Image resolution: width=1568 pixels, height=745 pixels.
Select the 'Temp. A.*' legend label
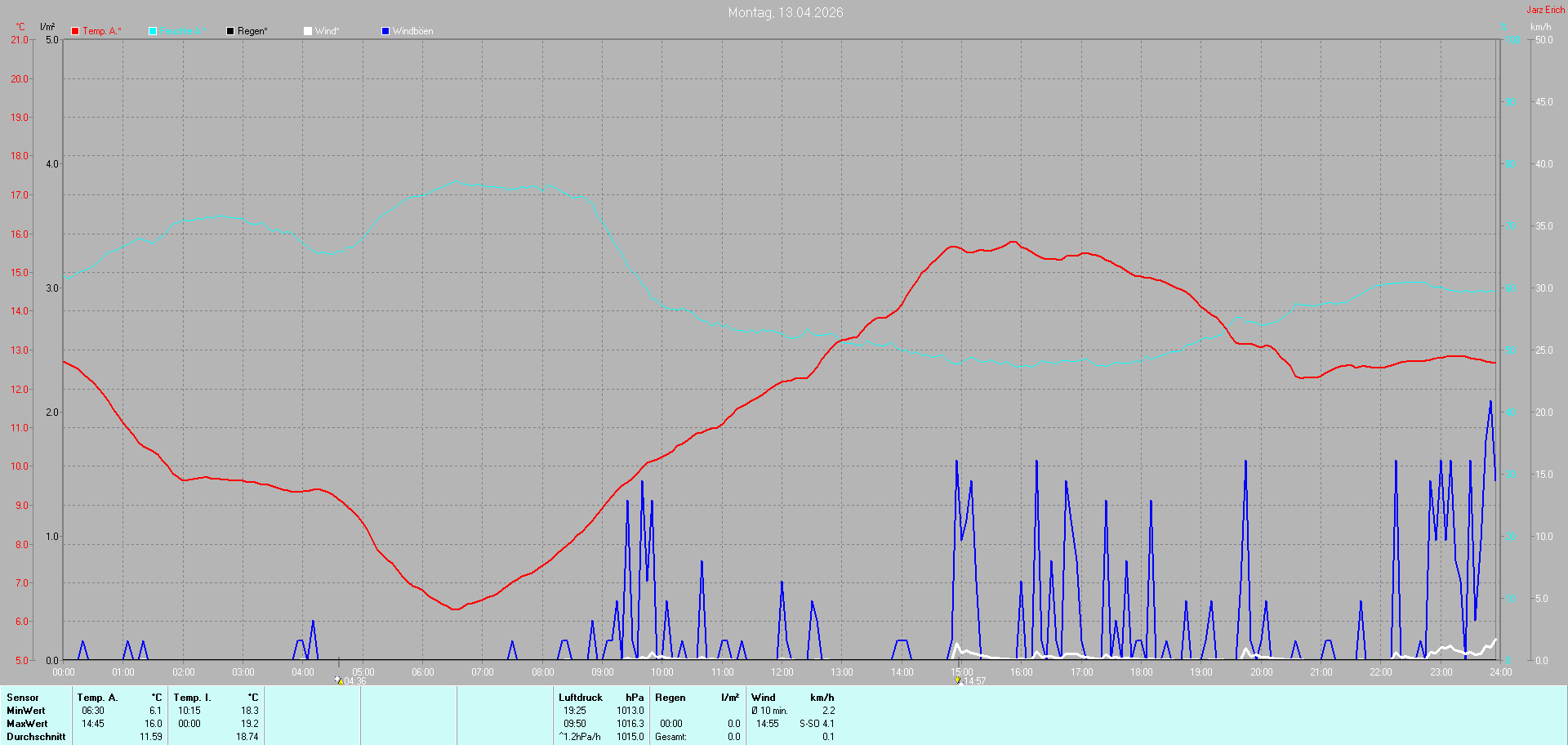tap(102, 31)
